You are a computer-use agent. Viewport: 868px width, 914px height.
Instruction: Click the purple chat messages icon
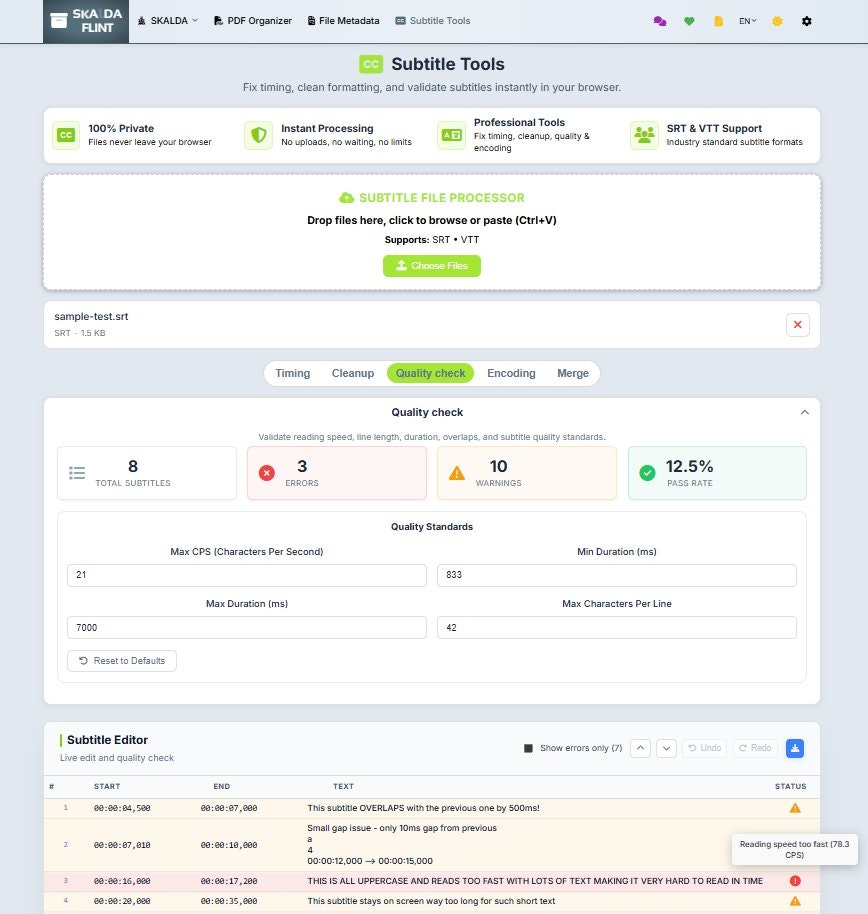tap(660, 20)
